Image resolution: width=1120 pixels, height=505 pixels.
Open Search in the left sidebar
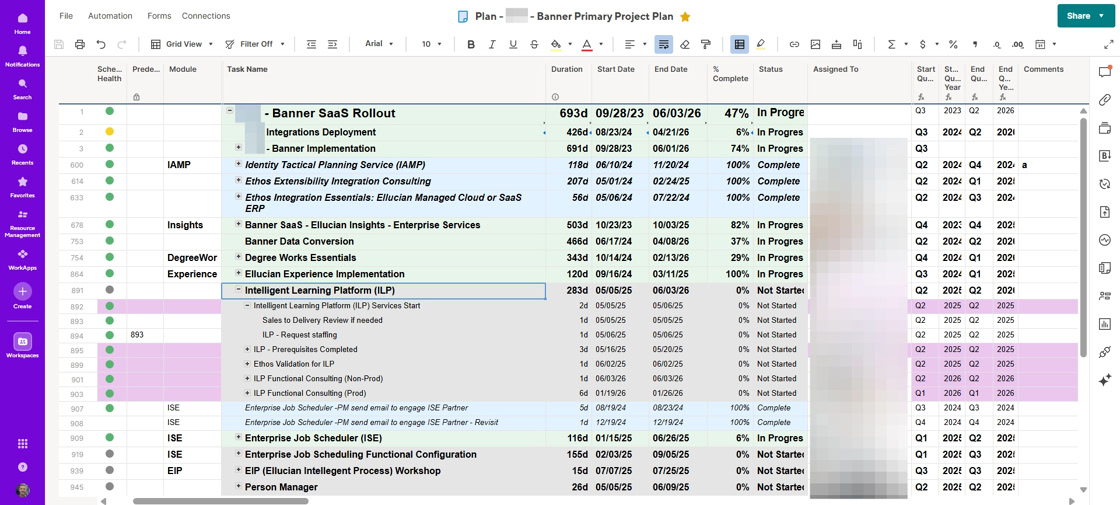click(x=22, y=88)
